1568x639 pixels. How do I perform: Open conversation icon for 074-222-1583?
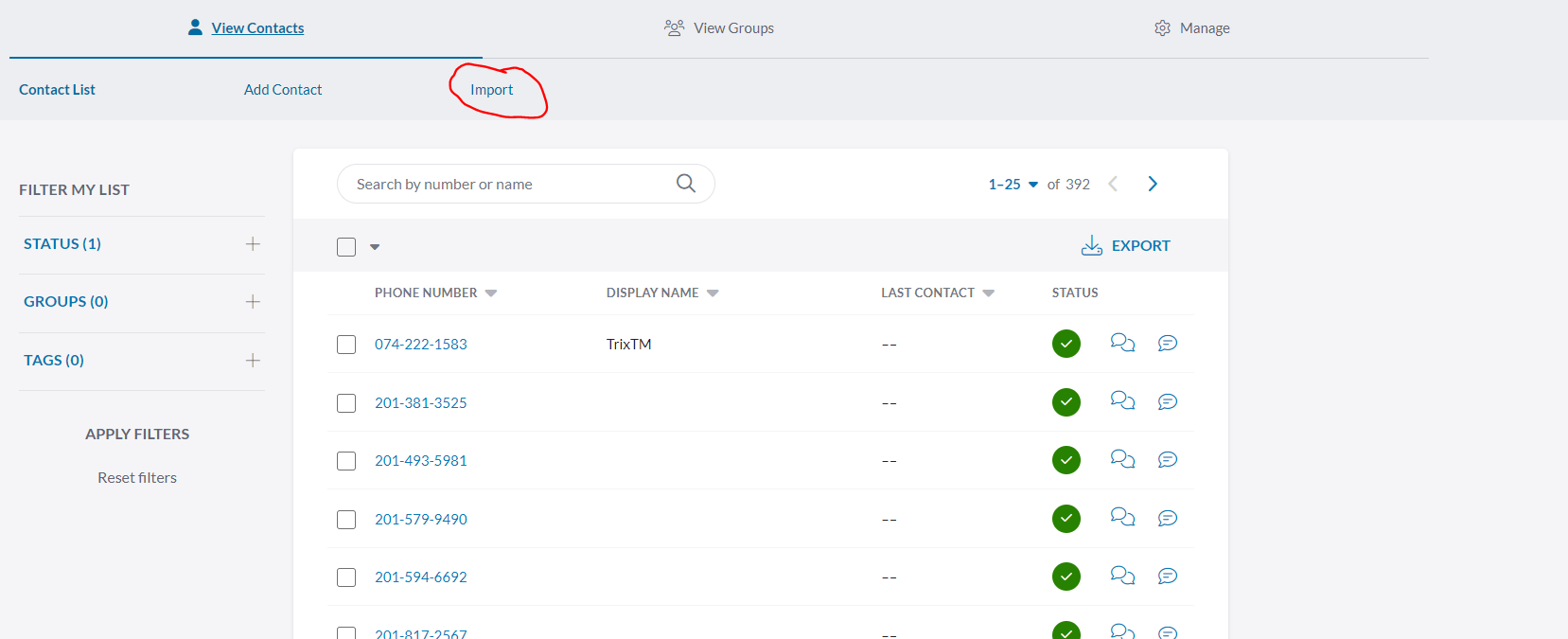point(1122,344)
